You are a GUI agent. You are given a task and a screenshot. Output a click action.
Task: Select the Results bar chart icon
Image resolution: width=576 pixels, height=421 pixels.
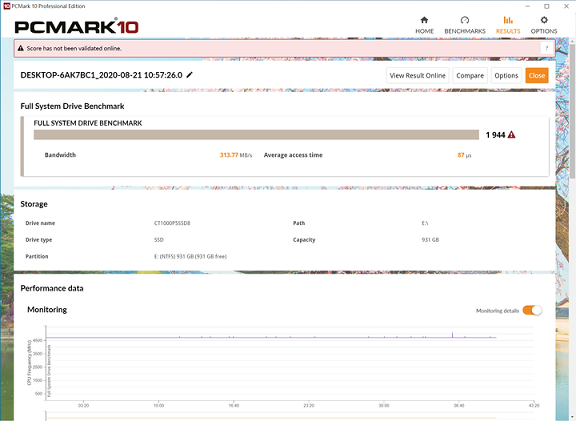[508, 20]
